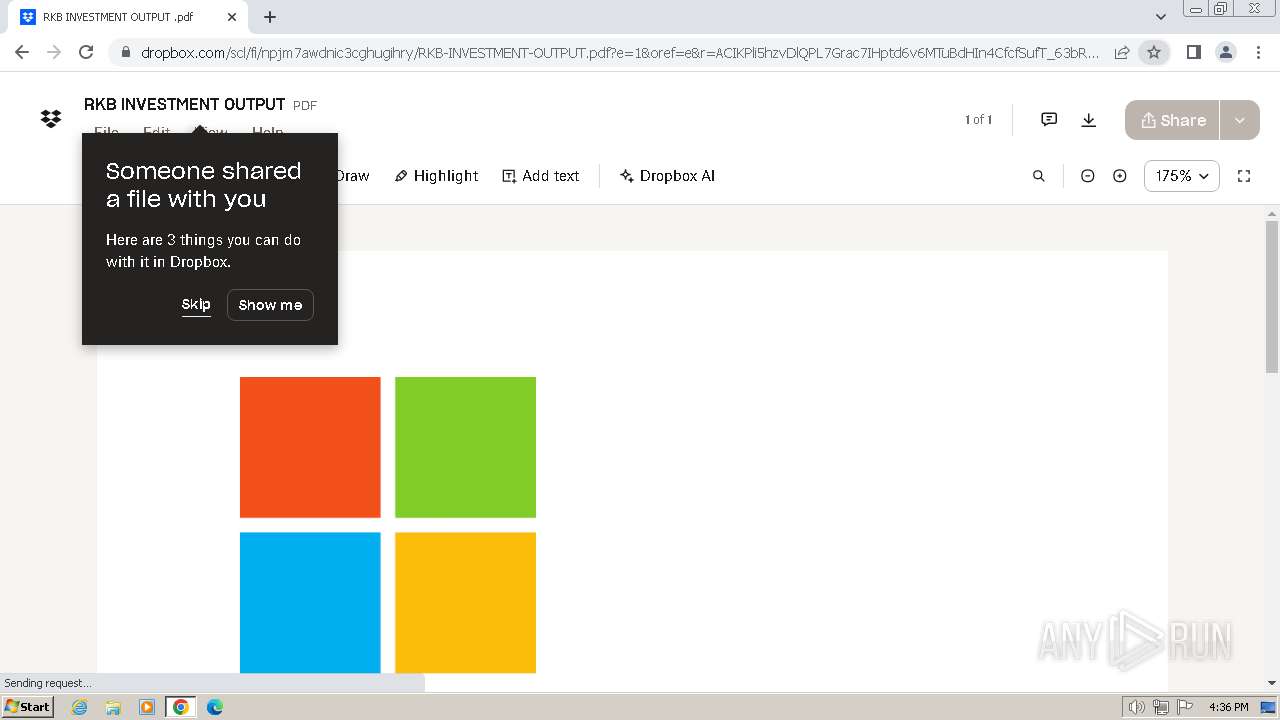Click the Share button

point(1172,120)
